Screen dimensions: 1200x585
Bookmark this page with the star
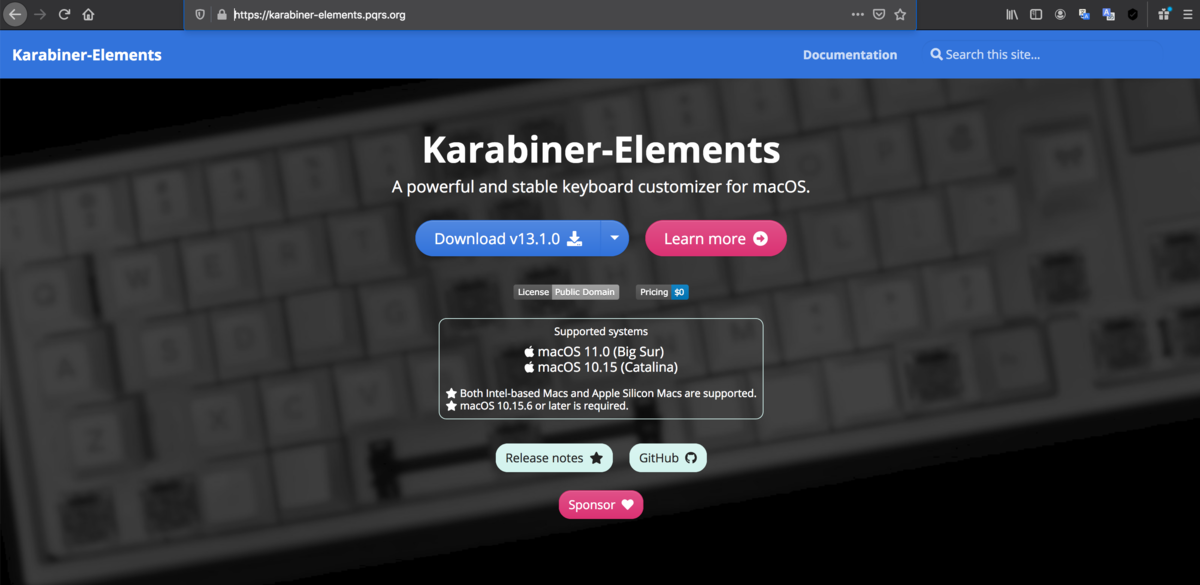[900, 15]
